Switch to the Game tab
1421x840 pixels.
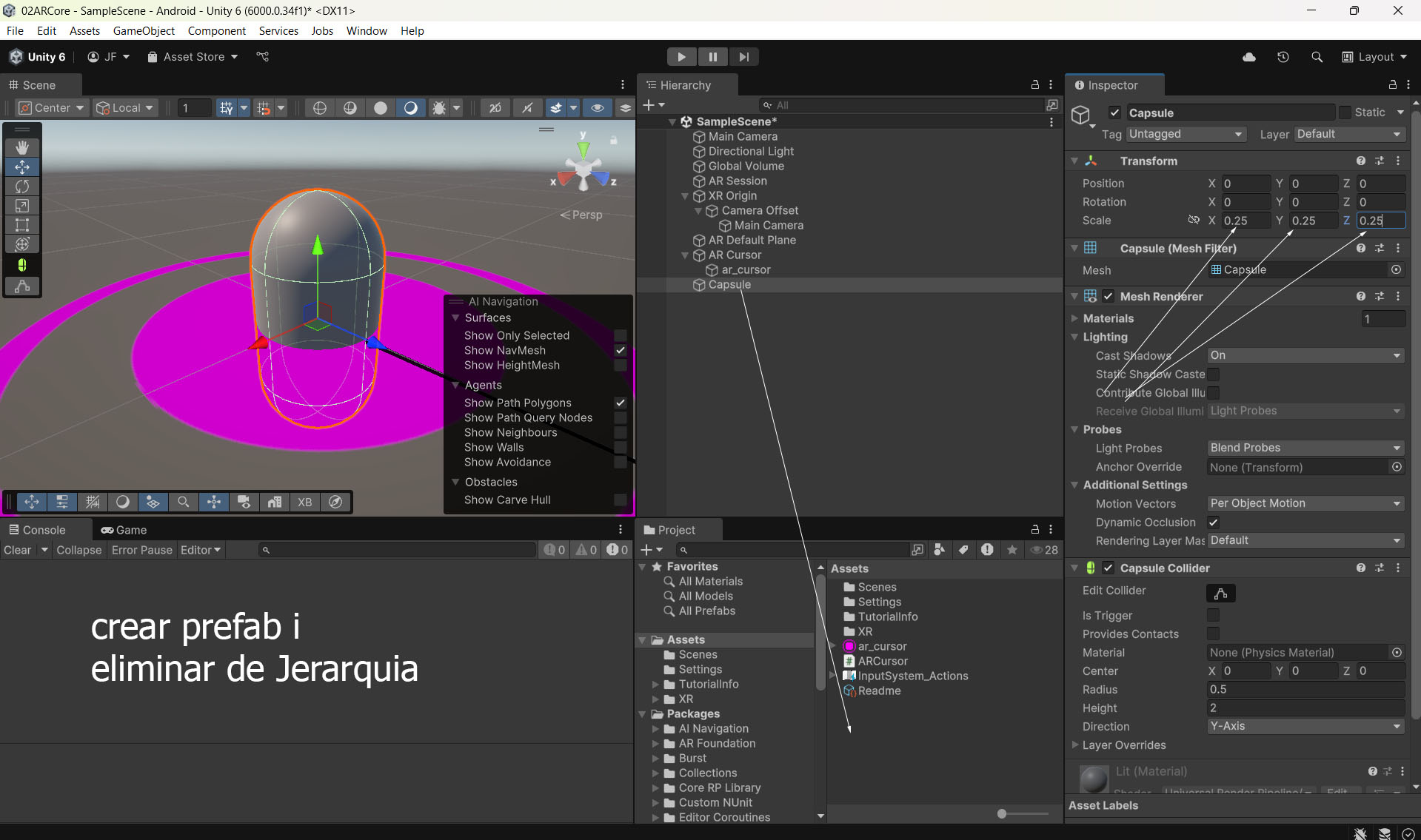[x=124, y=530]
